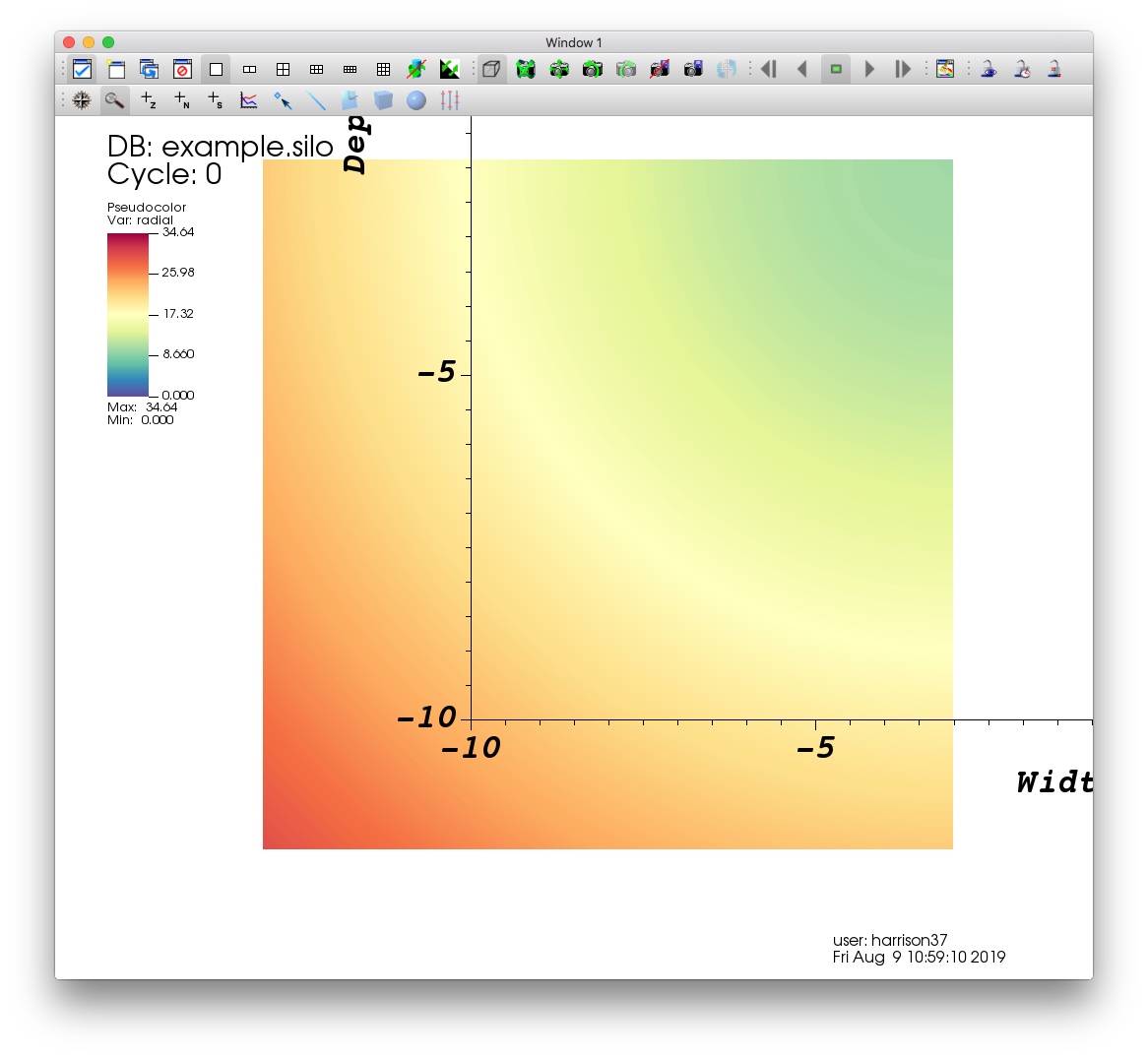
Task: Select Zone pick mode
Action: 149,100
